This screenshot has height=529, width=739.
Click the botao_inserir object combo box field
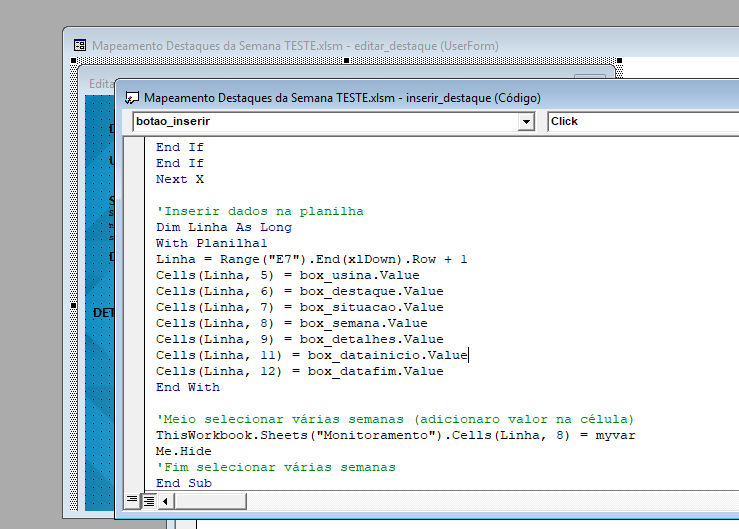334,121
